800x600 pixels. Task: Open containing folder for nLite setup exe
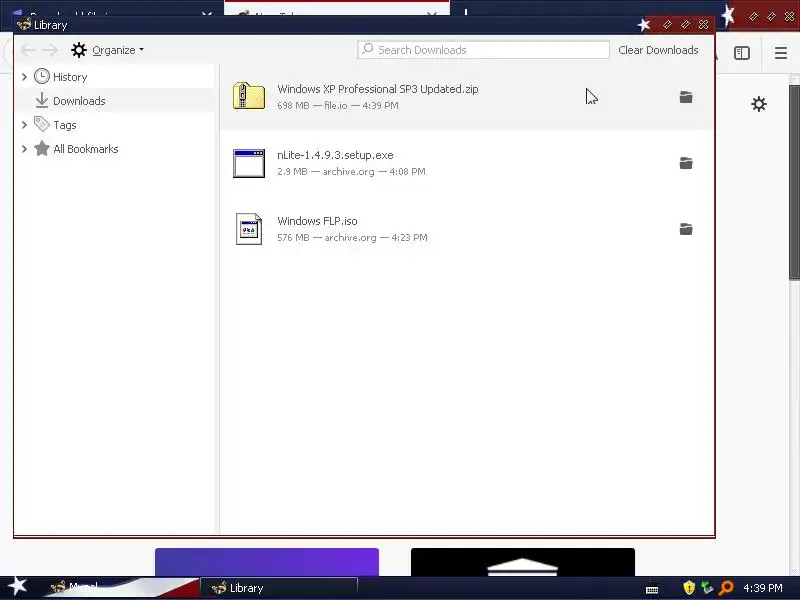[x=686, y=163]
